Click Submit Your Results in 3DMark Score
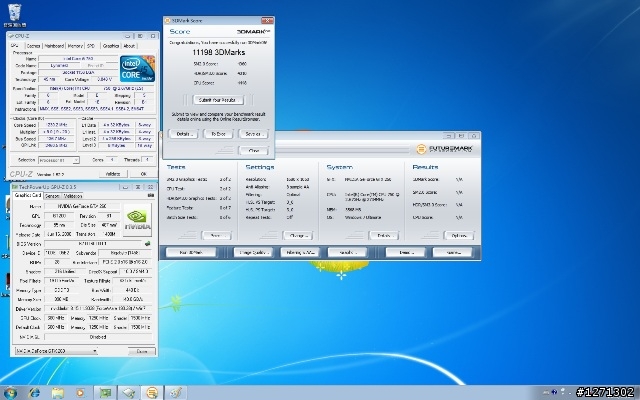The width and height of the screenshot is (640, 400). [x=218, y=100]
